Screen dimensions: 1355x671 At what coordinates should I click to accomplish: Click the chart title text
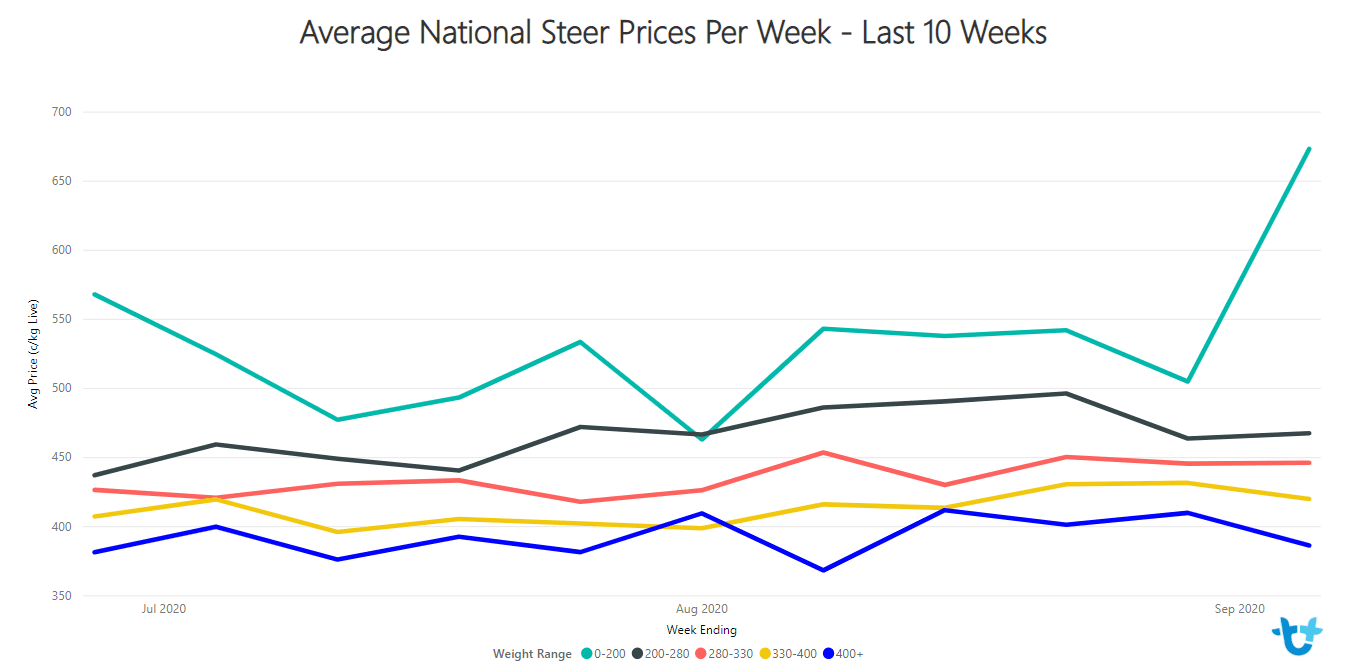[x=673, y=33]
